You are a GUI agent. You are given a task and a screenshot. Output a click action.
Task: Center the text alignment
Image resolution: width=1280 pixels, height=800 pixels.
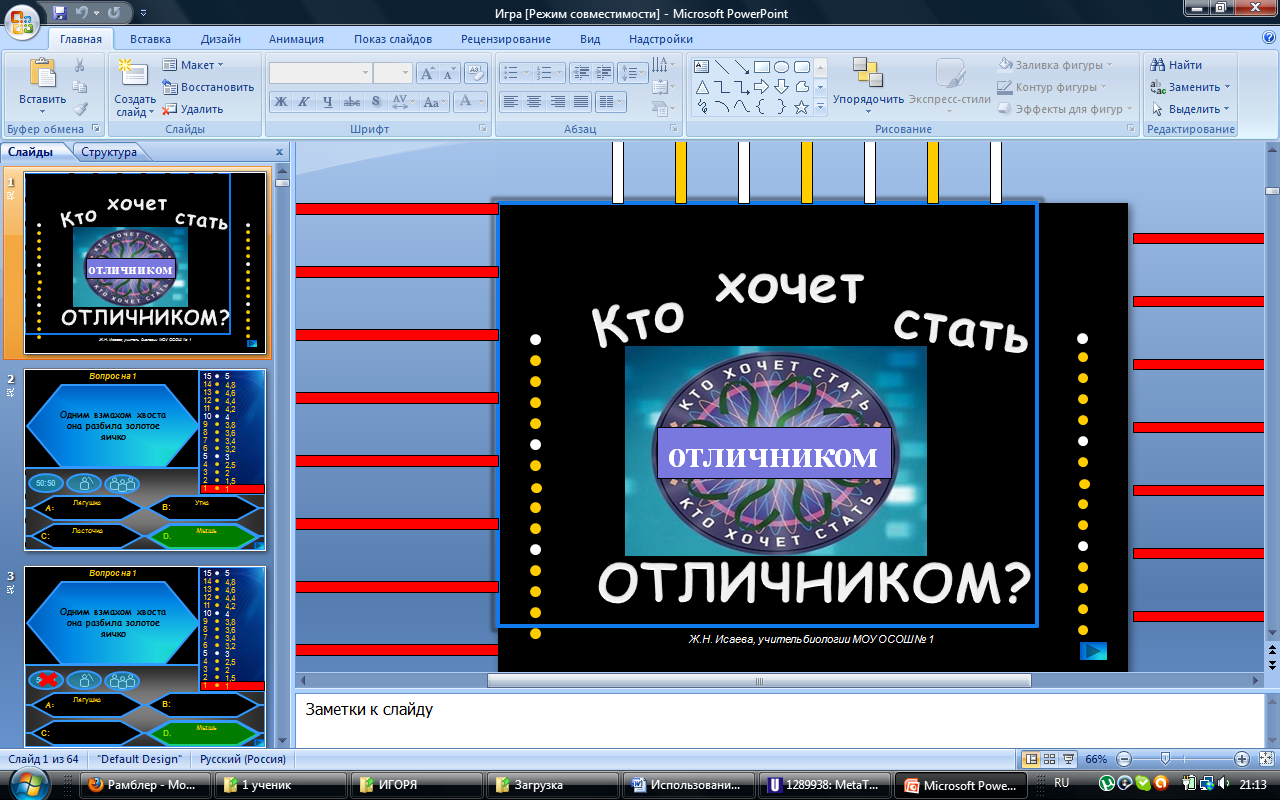click(534, 102)
